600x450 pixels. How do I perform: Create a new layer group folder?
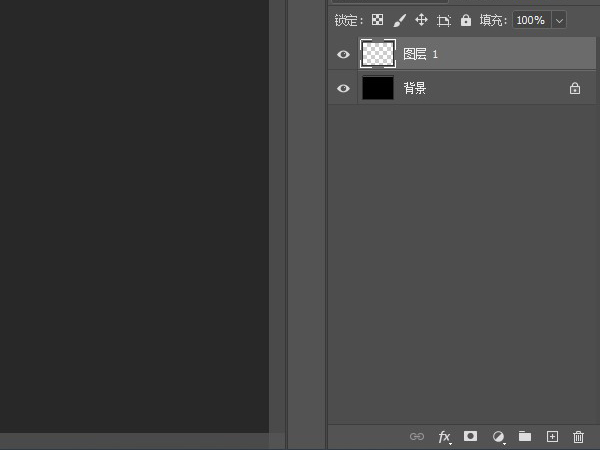pyautogui.click(x=525, y=437)
